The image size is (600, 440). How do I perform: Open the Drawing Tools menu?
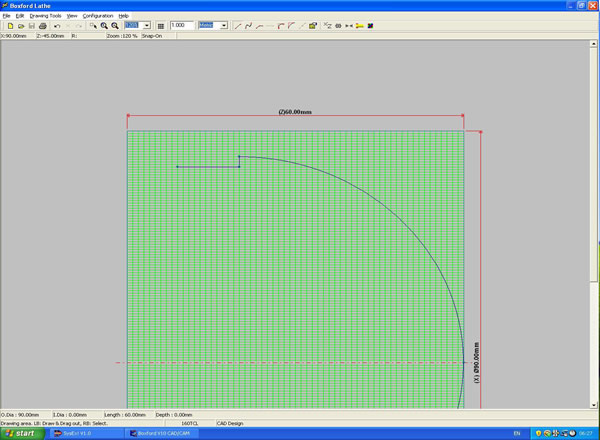[45, 16]
